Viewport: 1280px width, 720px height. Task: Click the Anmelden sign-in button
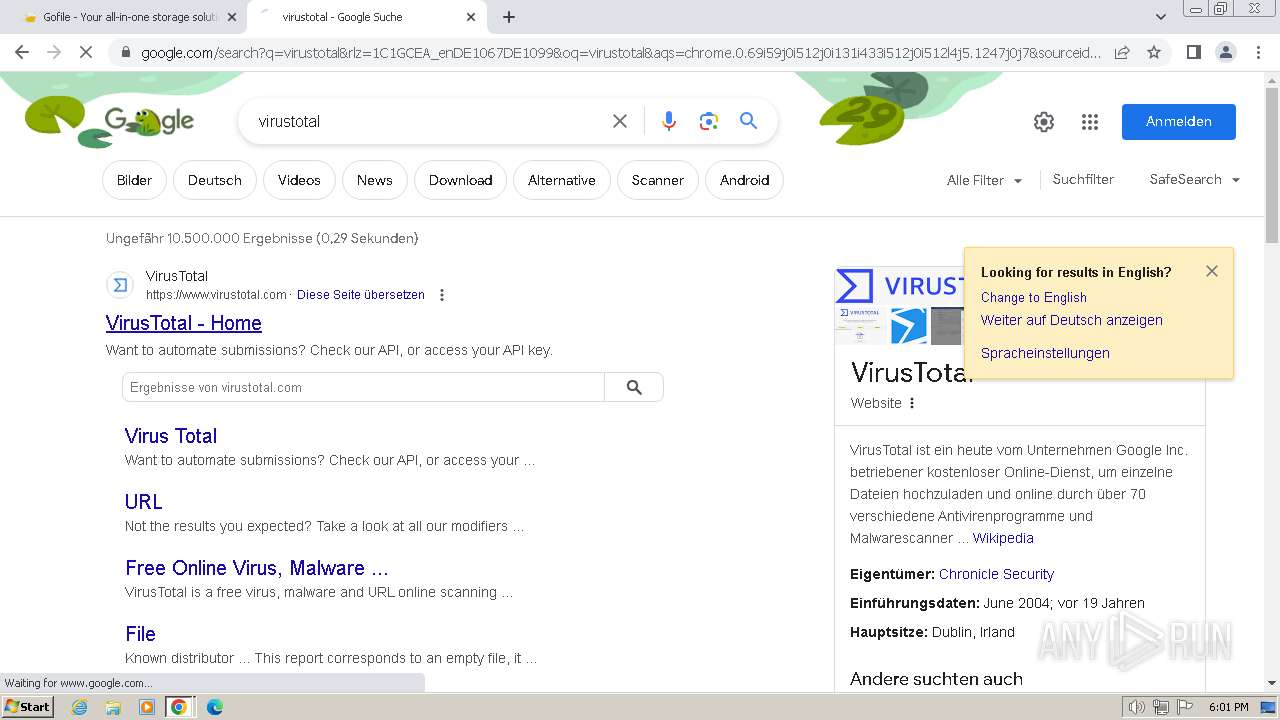click(1179, 121)
